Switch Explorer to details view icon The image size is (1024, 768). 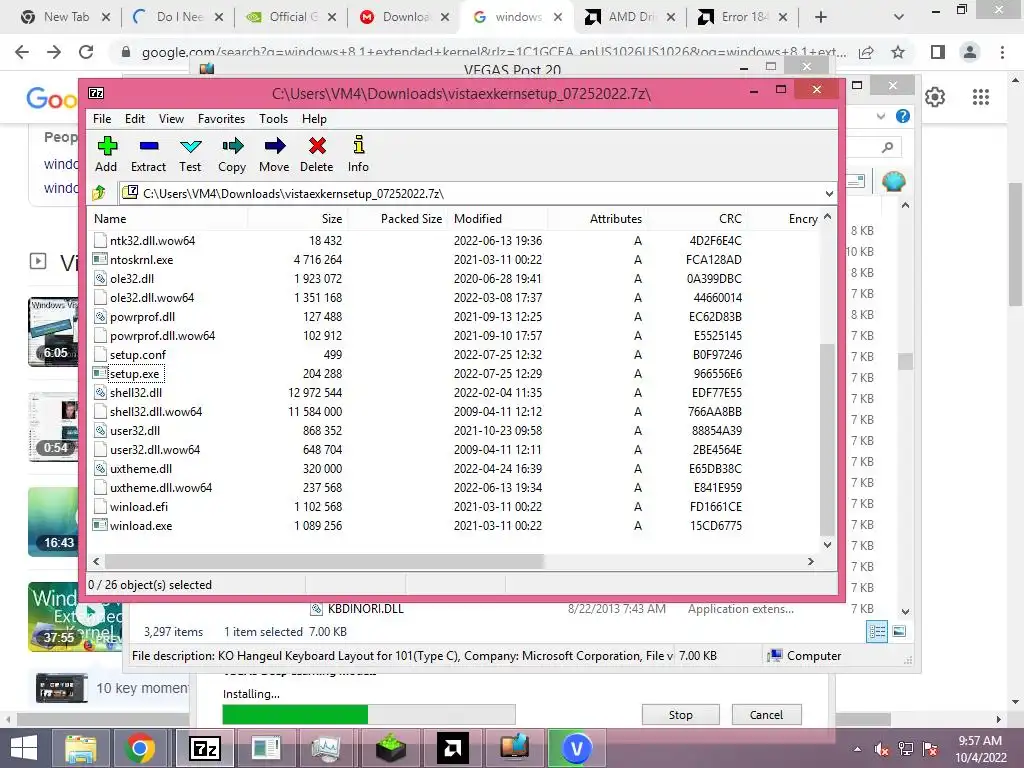click(877, 632)
